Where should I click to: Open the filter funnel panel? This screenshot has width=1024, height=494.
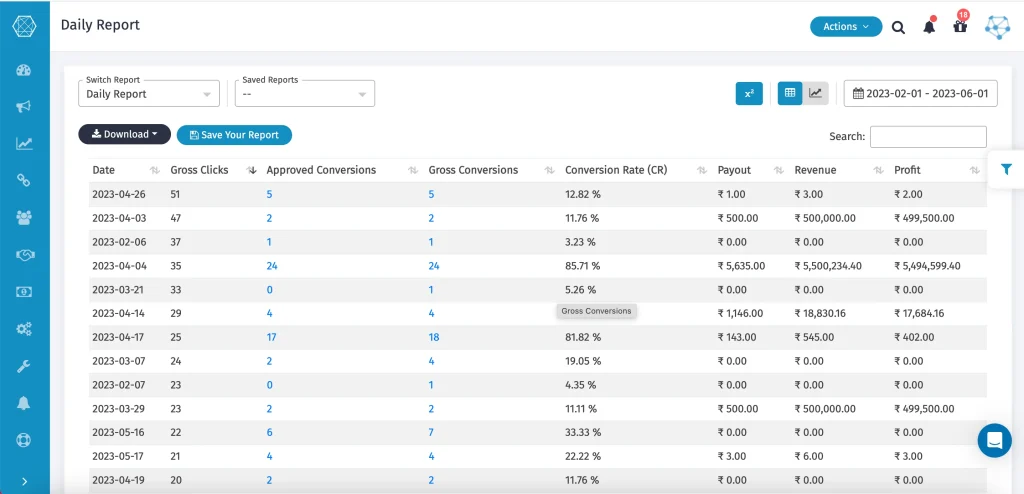[x=1006, y=170]
